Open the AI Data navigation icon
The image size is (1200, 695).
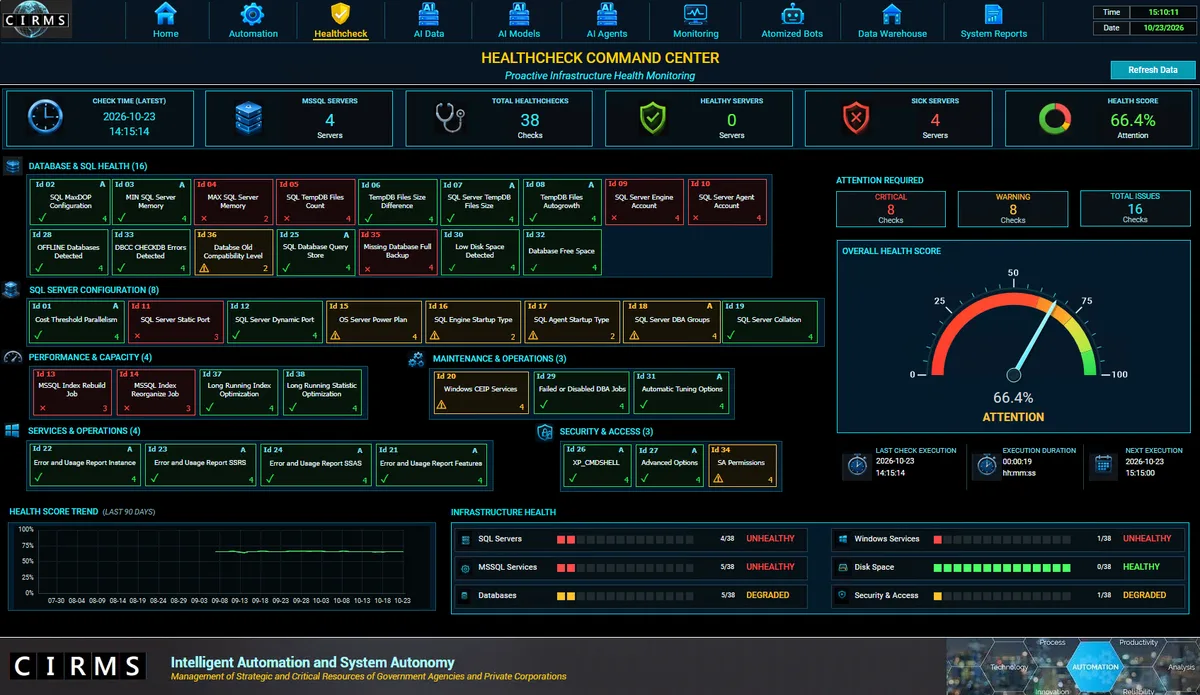pyautogui.click(x=429, y=14)
